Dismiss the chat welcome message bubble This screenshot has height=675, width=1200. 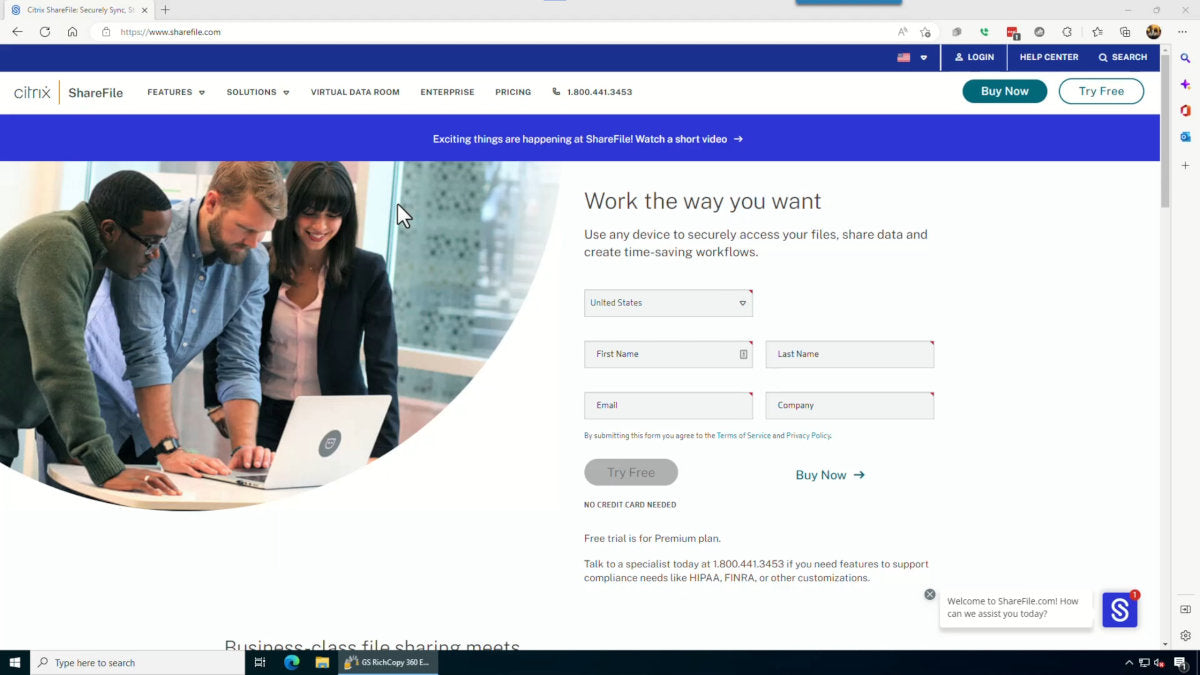click(930, 594)
